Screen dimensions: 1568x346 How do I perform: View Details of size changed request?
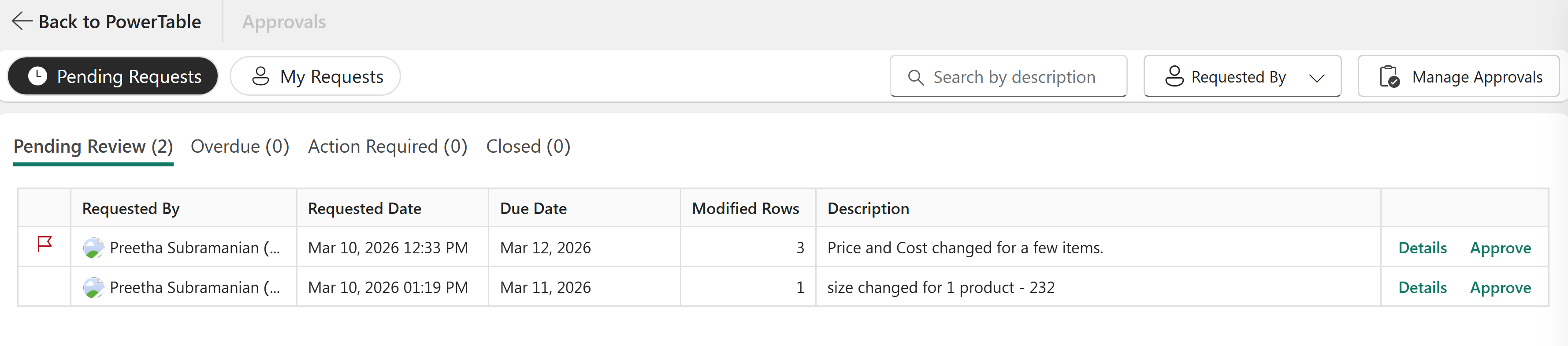click(1422, 287)
